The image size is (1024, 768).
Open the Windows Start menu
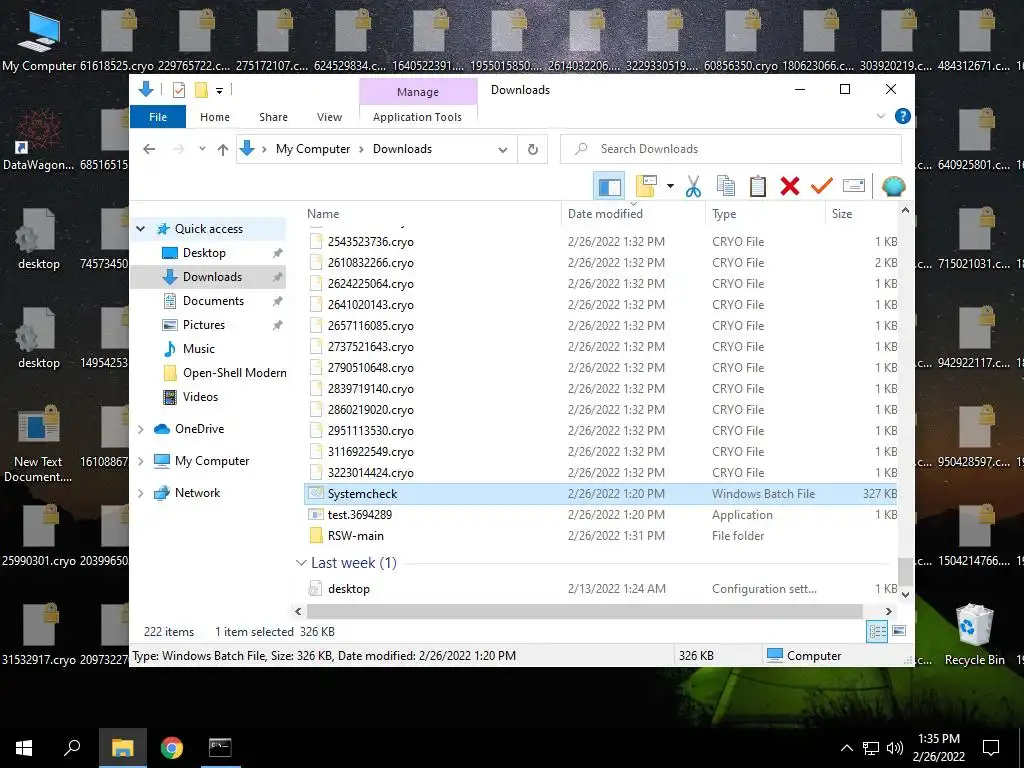24,748
